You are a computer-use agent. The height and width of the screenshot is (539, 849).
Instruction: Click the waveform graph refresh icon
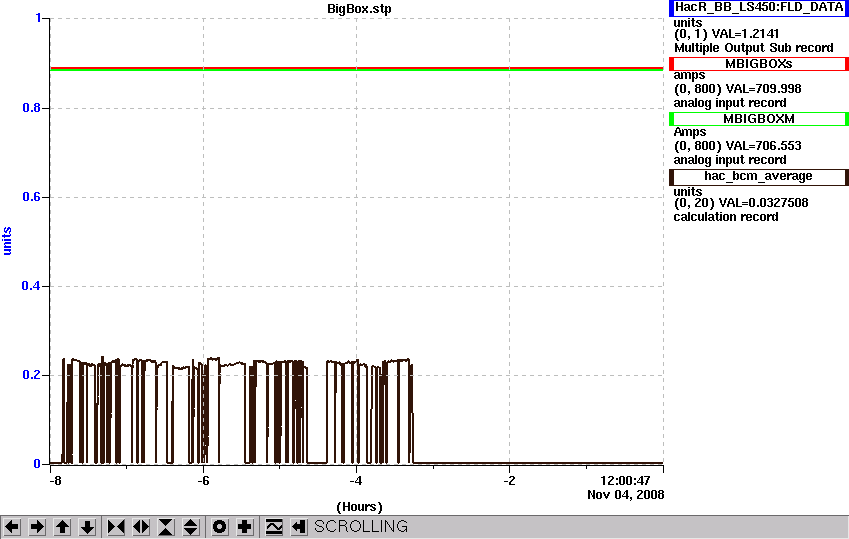point(273,527)
